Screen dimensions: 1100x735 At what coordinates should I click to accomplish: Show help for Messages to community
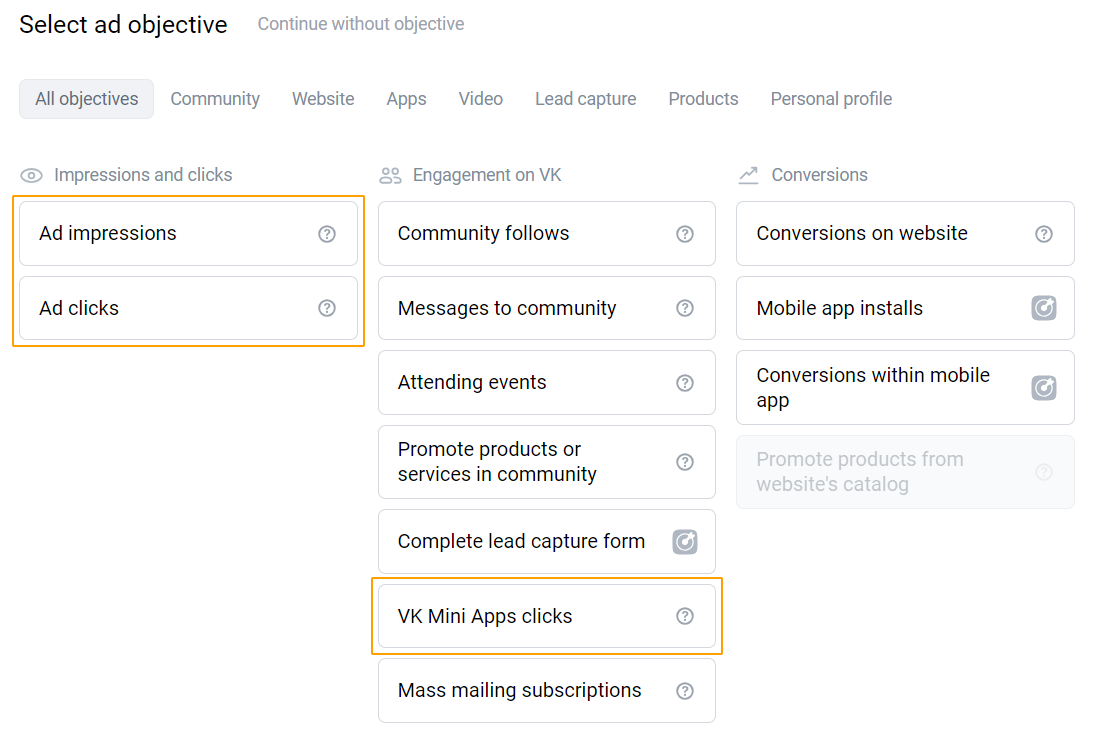[685, 308]
